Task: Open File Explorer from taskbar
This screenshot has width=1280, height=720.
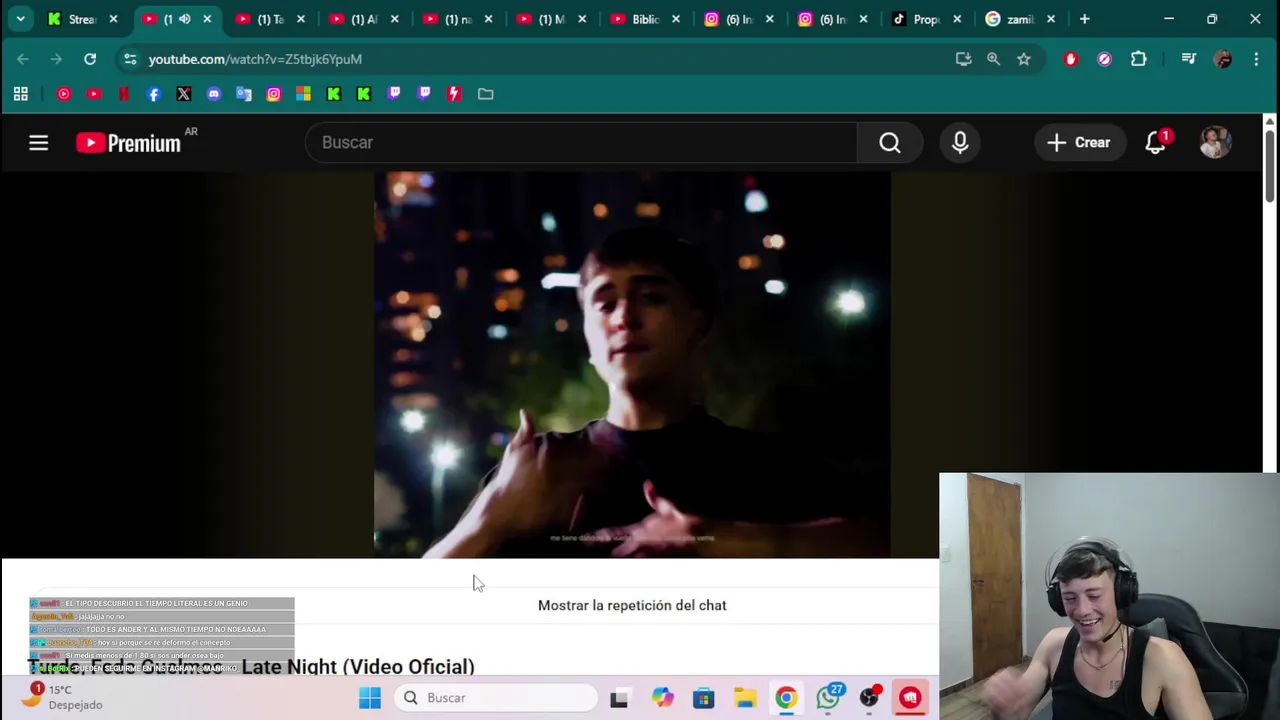Action: pyautogui.click(x=745, y=698)
